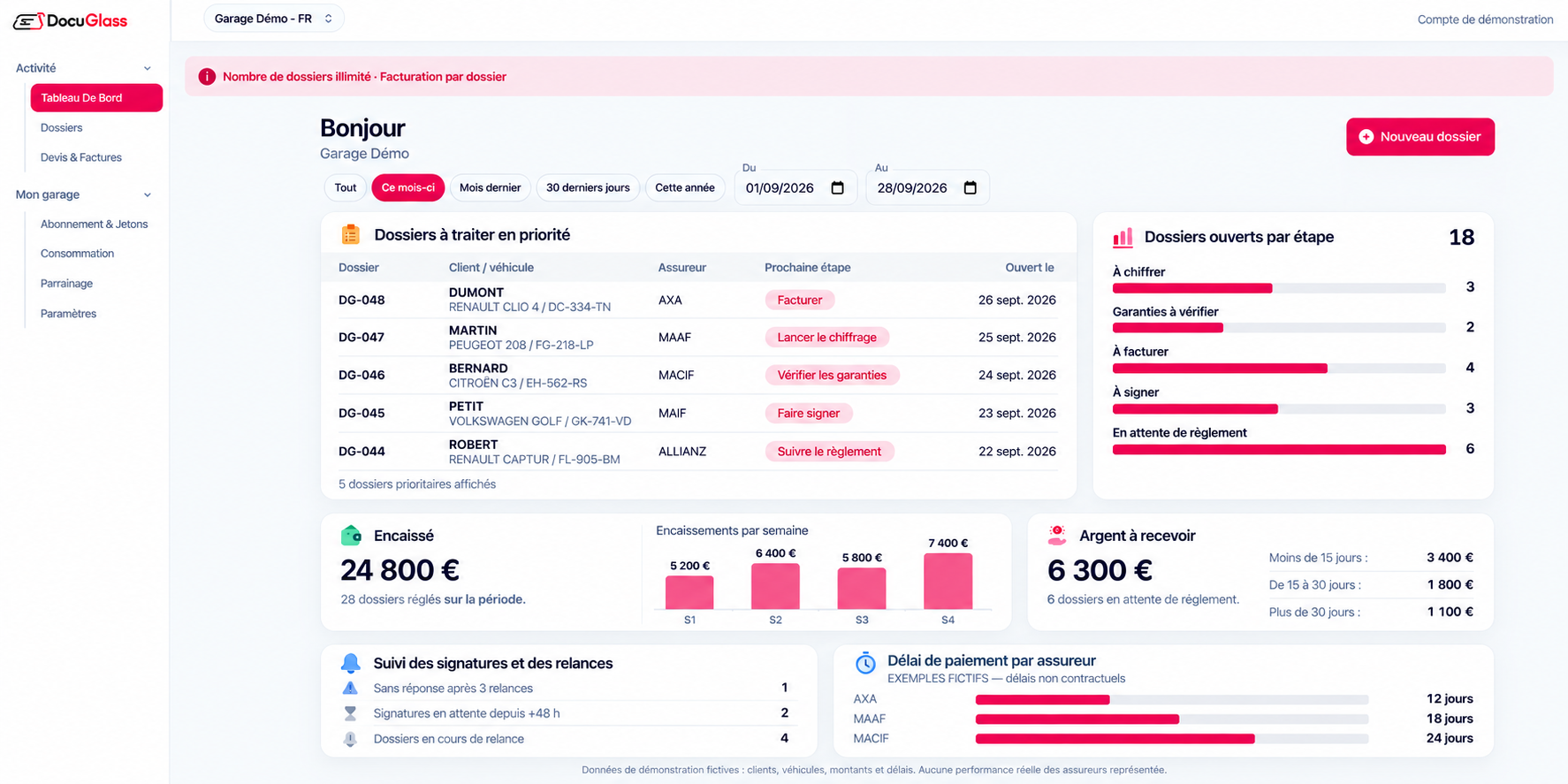Click the clipboard icon beside Dossiers à traiter

(x=351, y=234)
